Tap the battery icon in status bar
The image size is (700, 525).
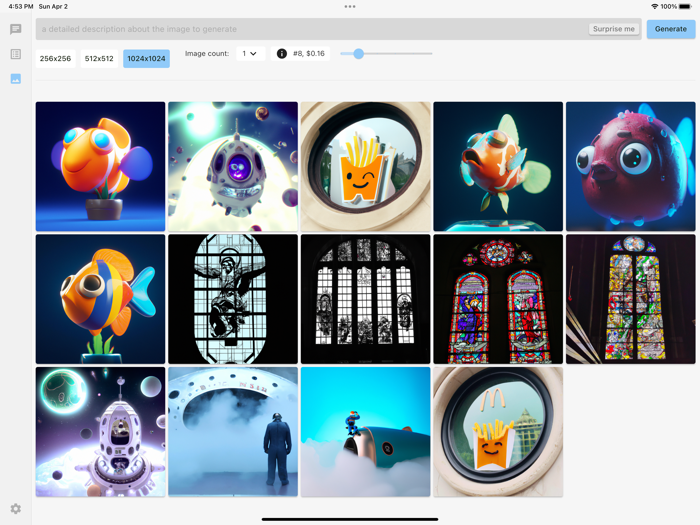685,6
